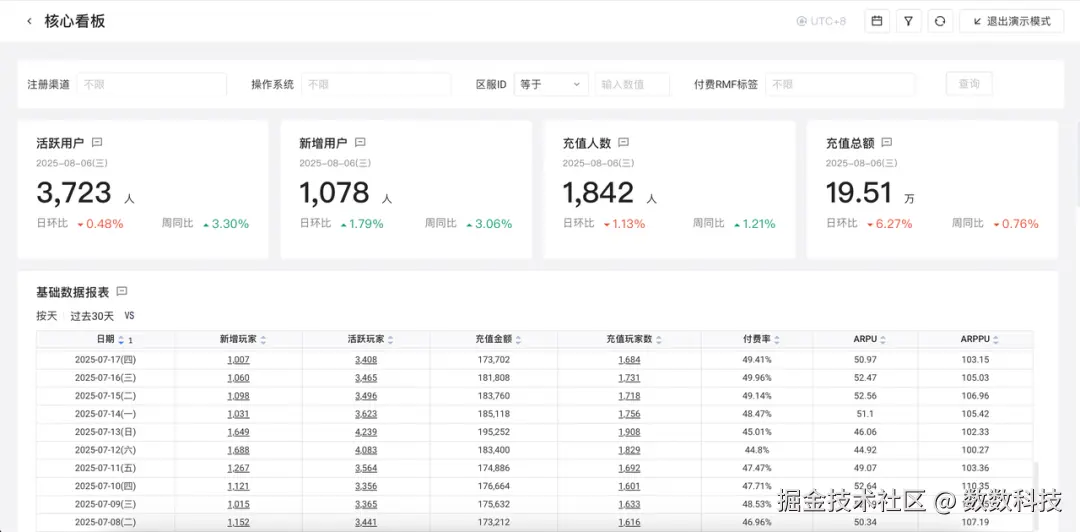Select the 按天 granularity option
The height and width of the screenshot is (532, 1080).
point(48,316)
